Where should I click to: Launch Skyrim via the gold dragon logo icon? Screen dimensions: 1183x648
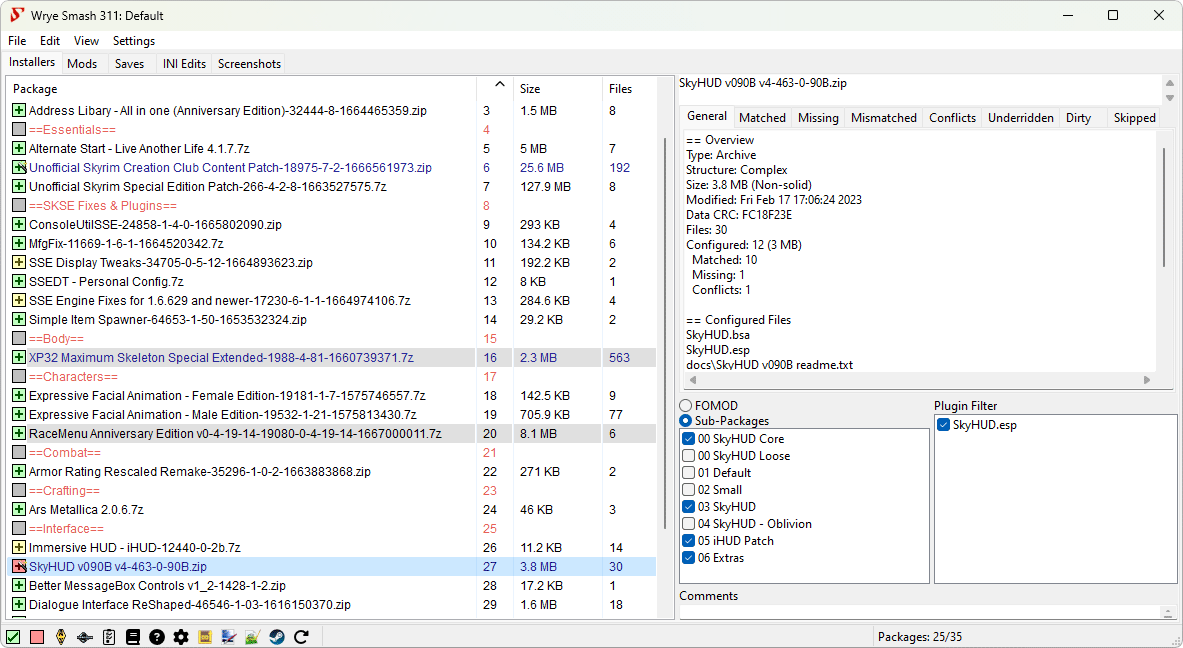[61, 637]
